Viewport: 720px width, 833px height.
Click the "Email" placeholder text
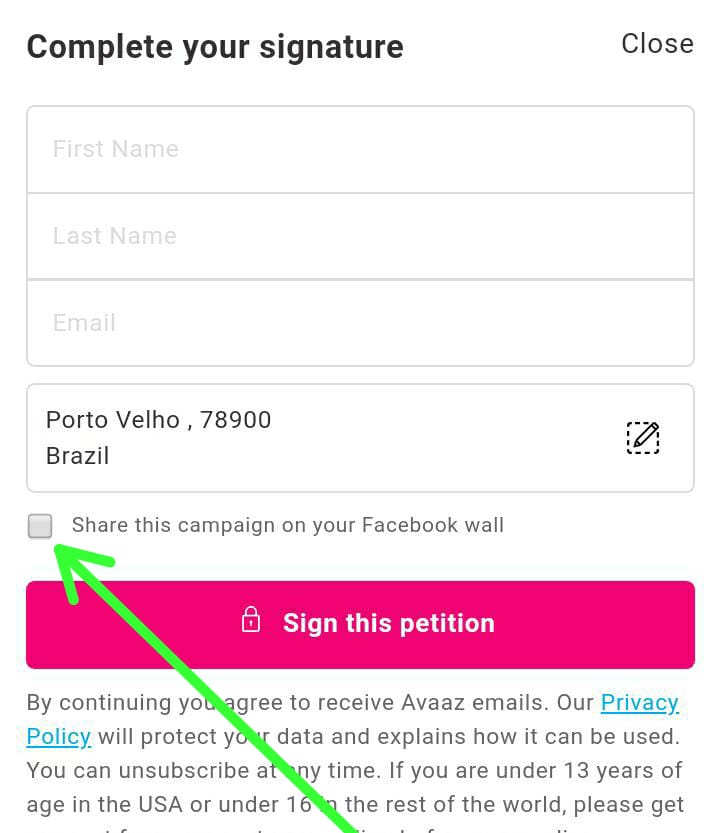[x=84, y=323]
